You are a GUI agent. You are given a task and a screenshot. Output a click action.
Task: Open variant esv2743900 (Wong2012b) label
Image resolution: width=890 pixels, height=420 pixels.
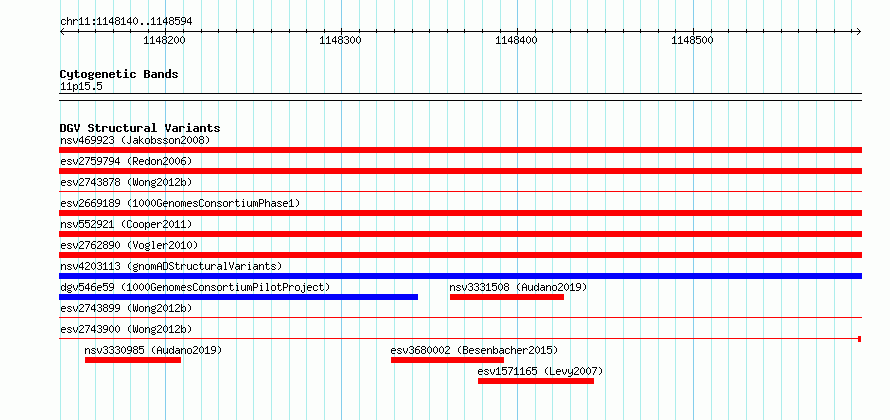click(x=126, y=329)
